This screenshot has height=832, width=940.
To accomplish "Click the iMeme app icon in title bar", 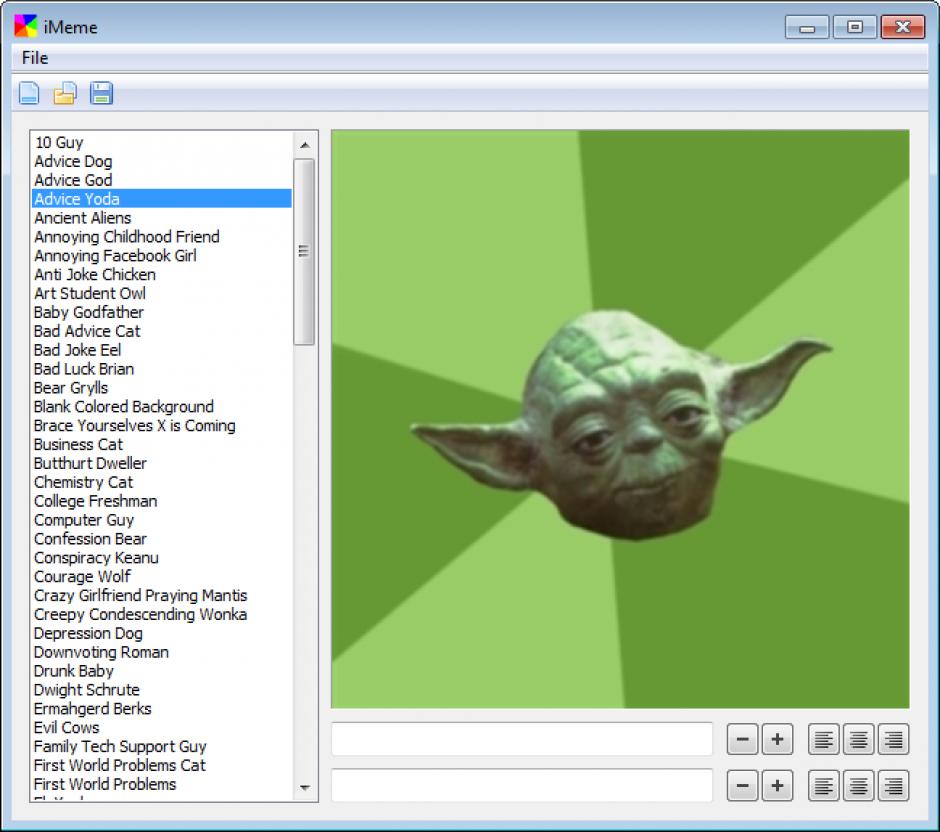I will 26,26.
